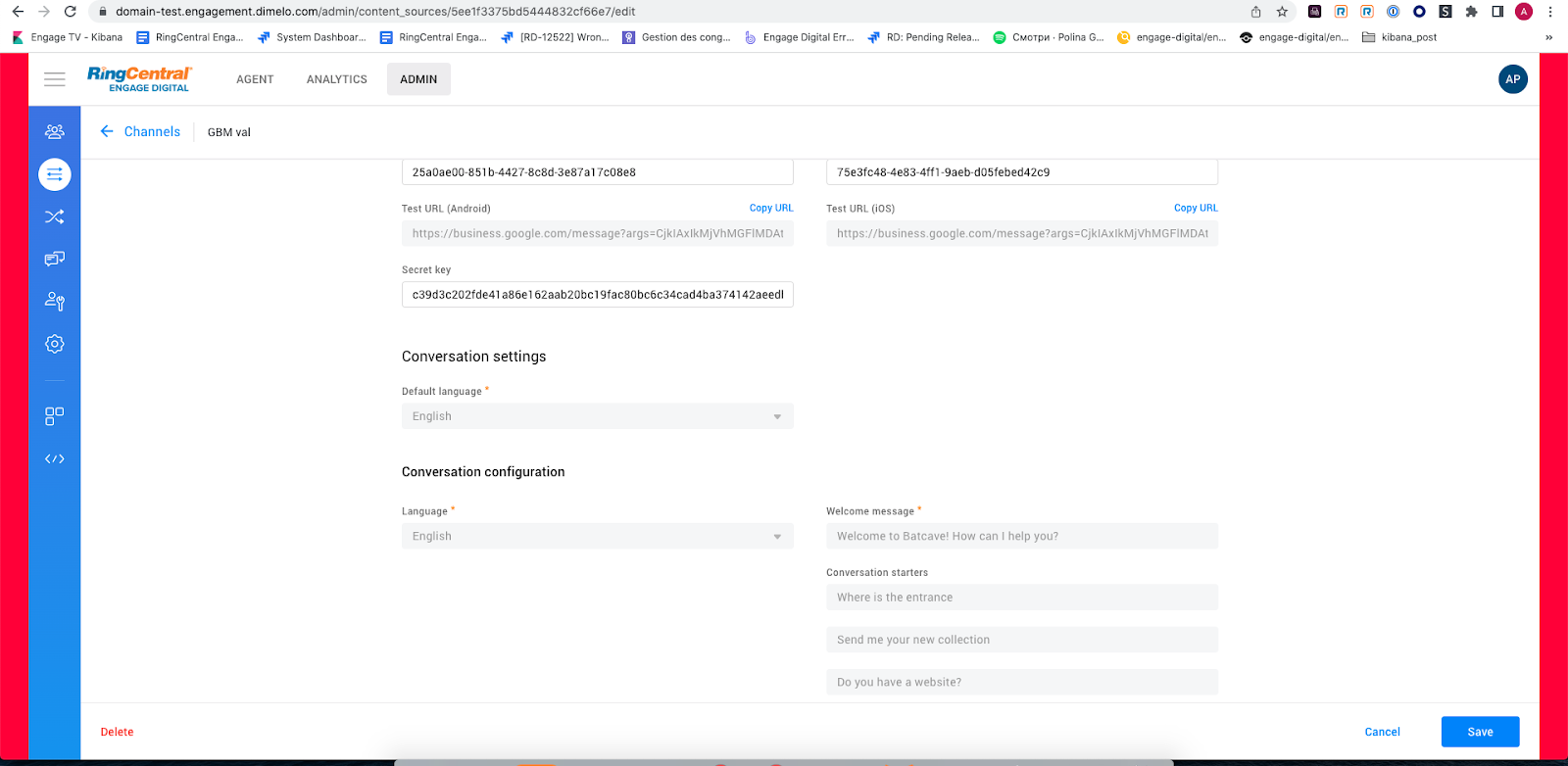Click the browser share icon

click(1255, 12)
